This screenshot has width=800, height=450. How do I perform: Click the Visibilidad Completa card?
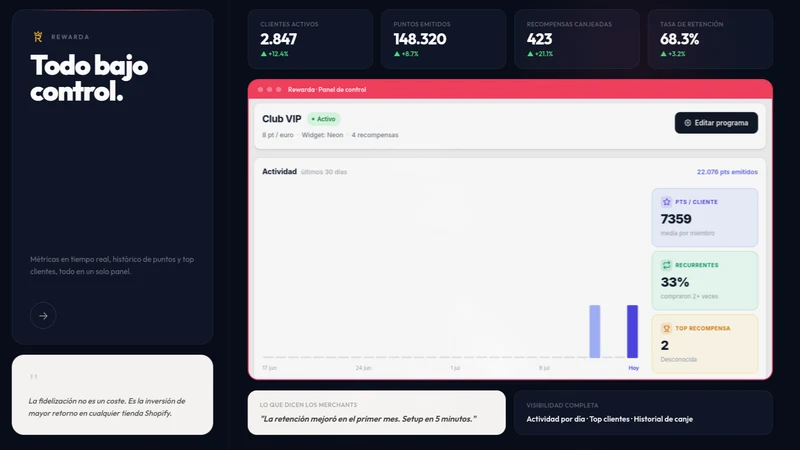pos(643,413)
